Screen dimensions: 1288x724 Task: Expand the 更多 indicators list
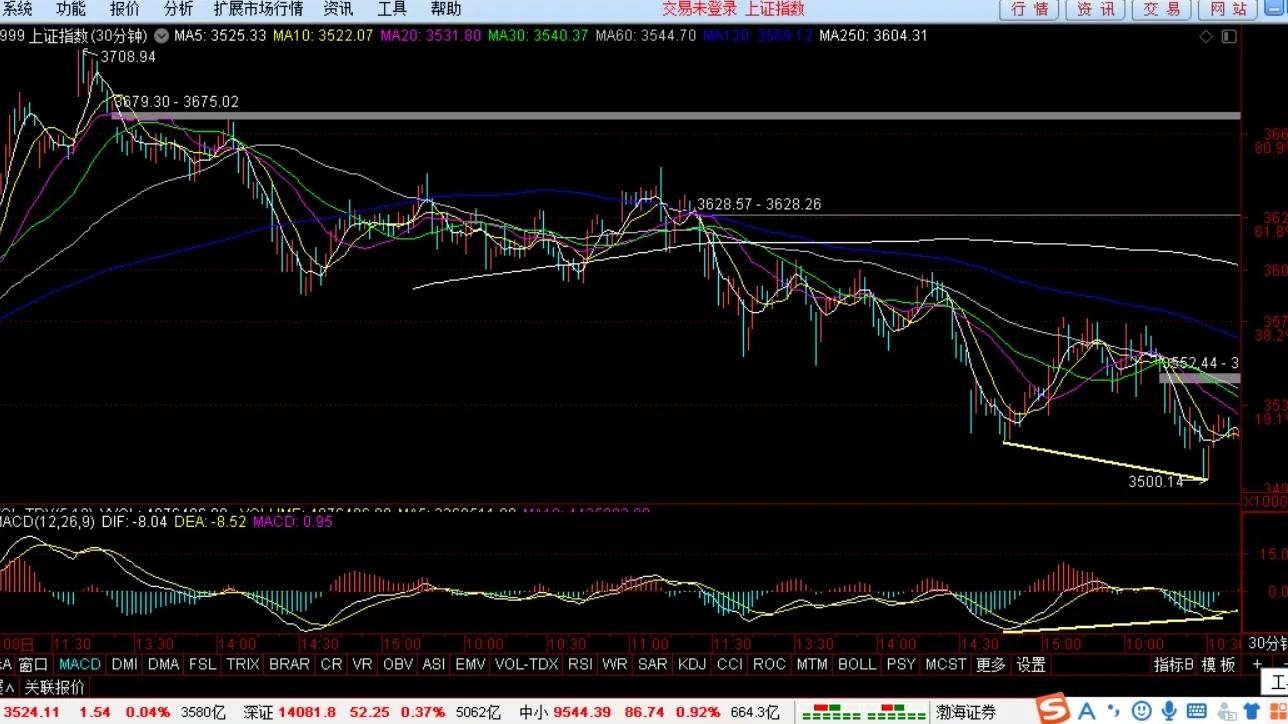pyautogui.click(x=990, y=665)
